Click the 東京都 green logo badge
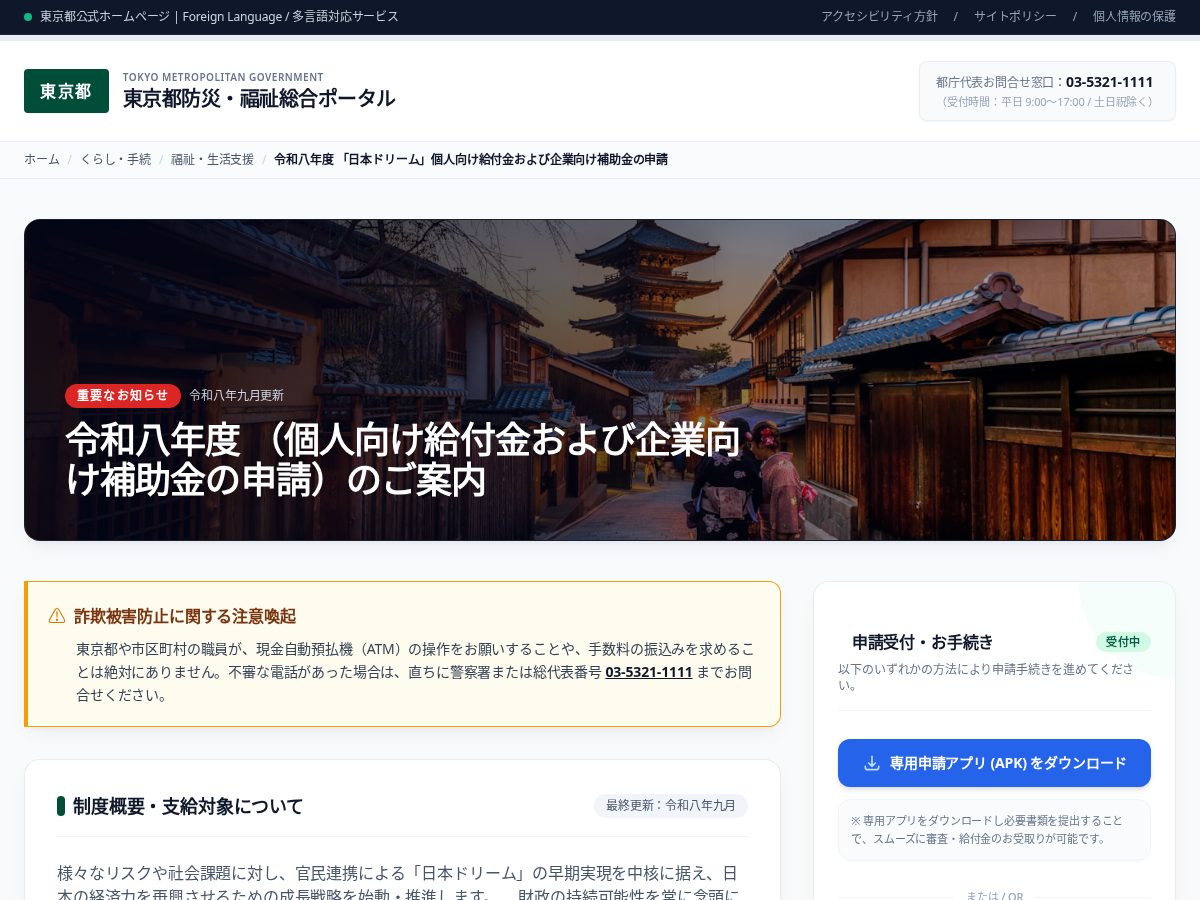 (66, 91)
